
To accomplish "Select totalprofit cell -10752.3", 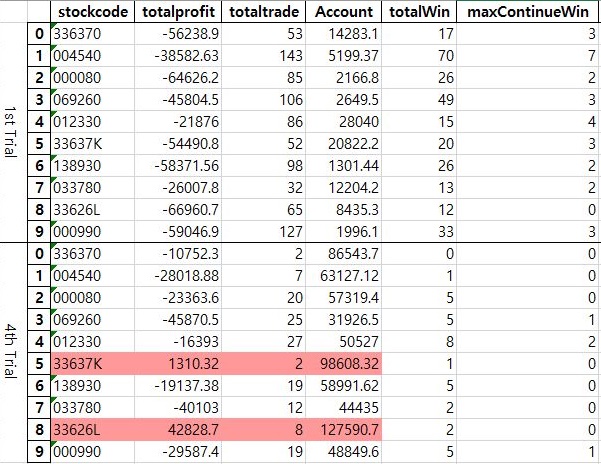I will click(x=178, y=254).
